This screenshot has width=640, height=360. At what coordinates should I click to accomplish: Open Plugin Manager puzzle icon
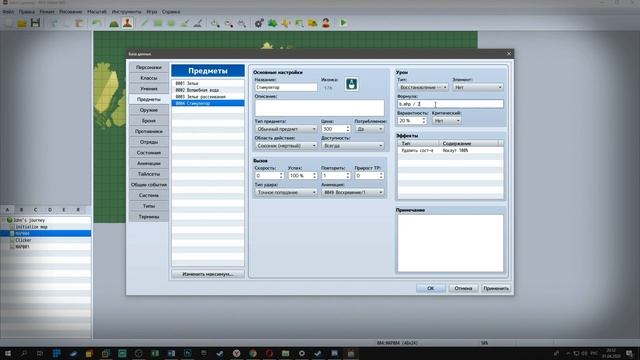(x=272, y=23)
